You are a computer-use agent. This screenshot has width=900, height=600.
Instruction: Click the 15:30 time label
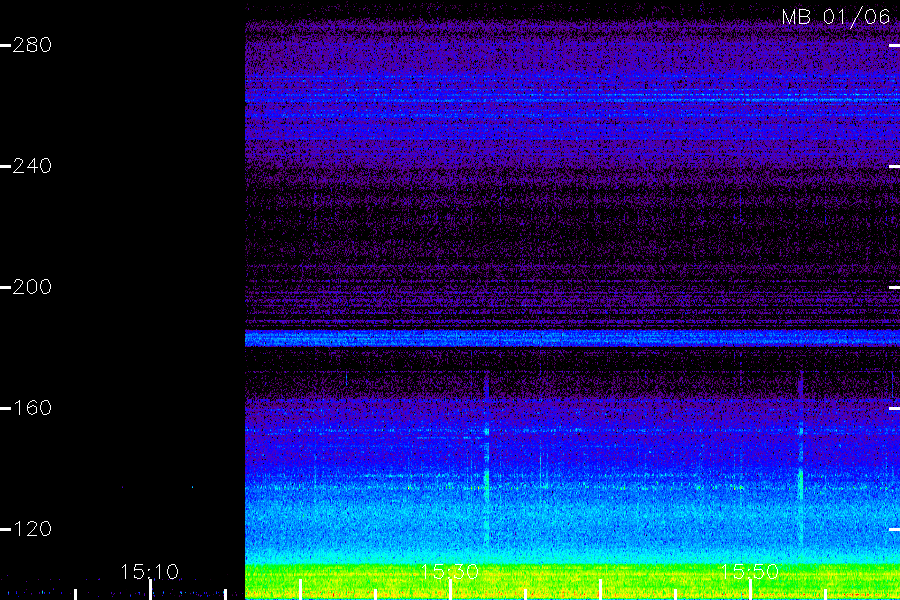449,572
